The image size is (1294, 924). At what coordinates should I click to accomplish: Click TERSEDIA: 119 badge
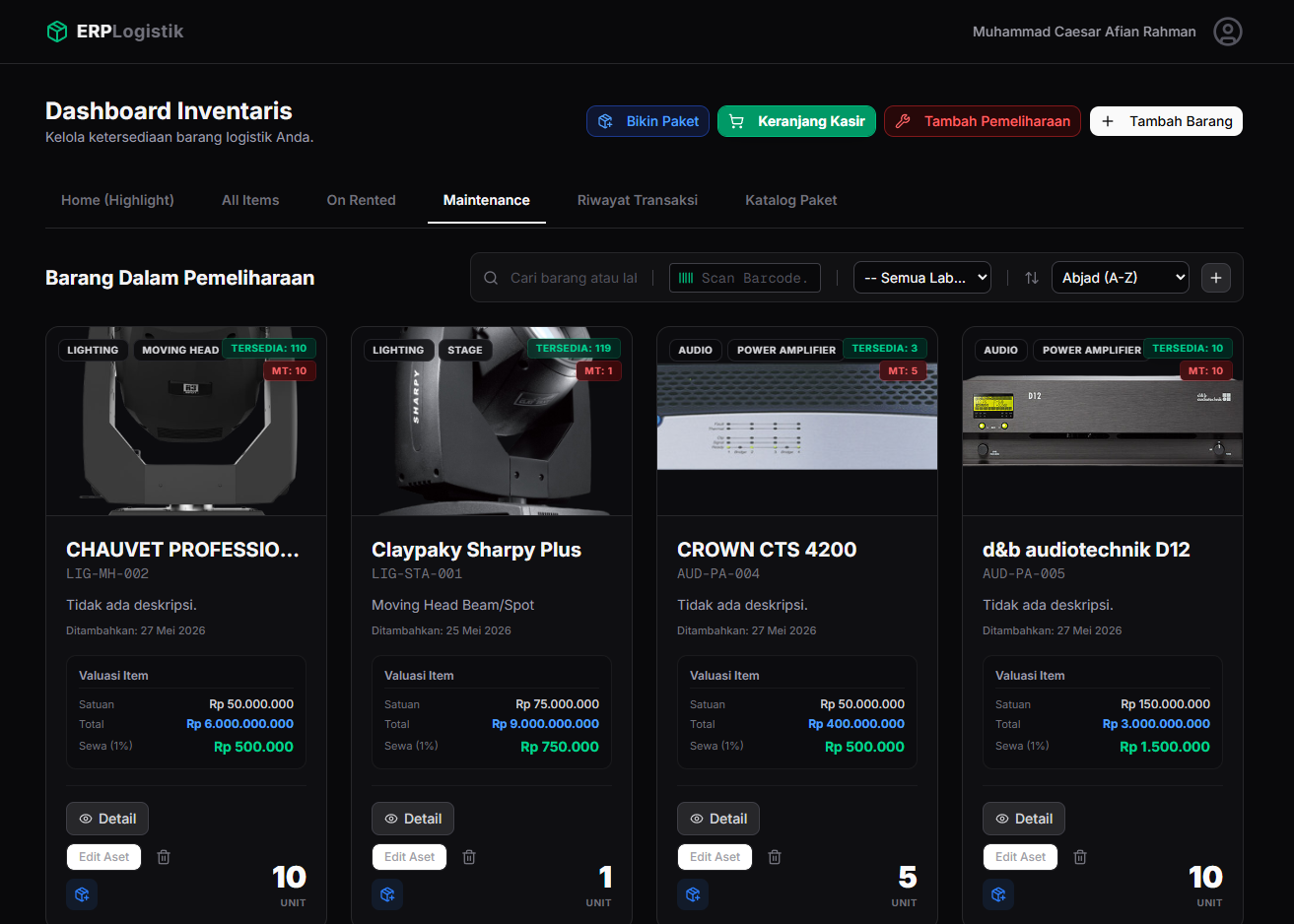574,348
